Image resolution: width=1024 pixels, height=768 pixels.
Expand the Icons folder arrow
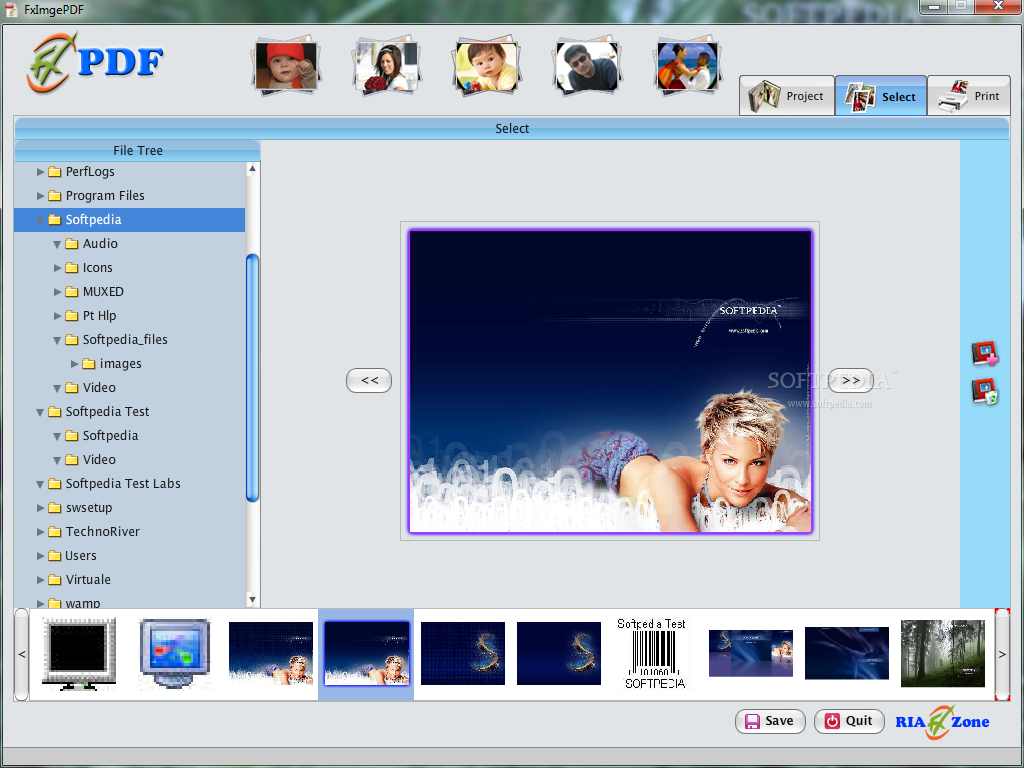point(57,268)
